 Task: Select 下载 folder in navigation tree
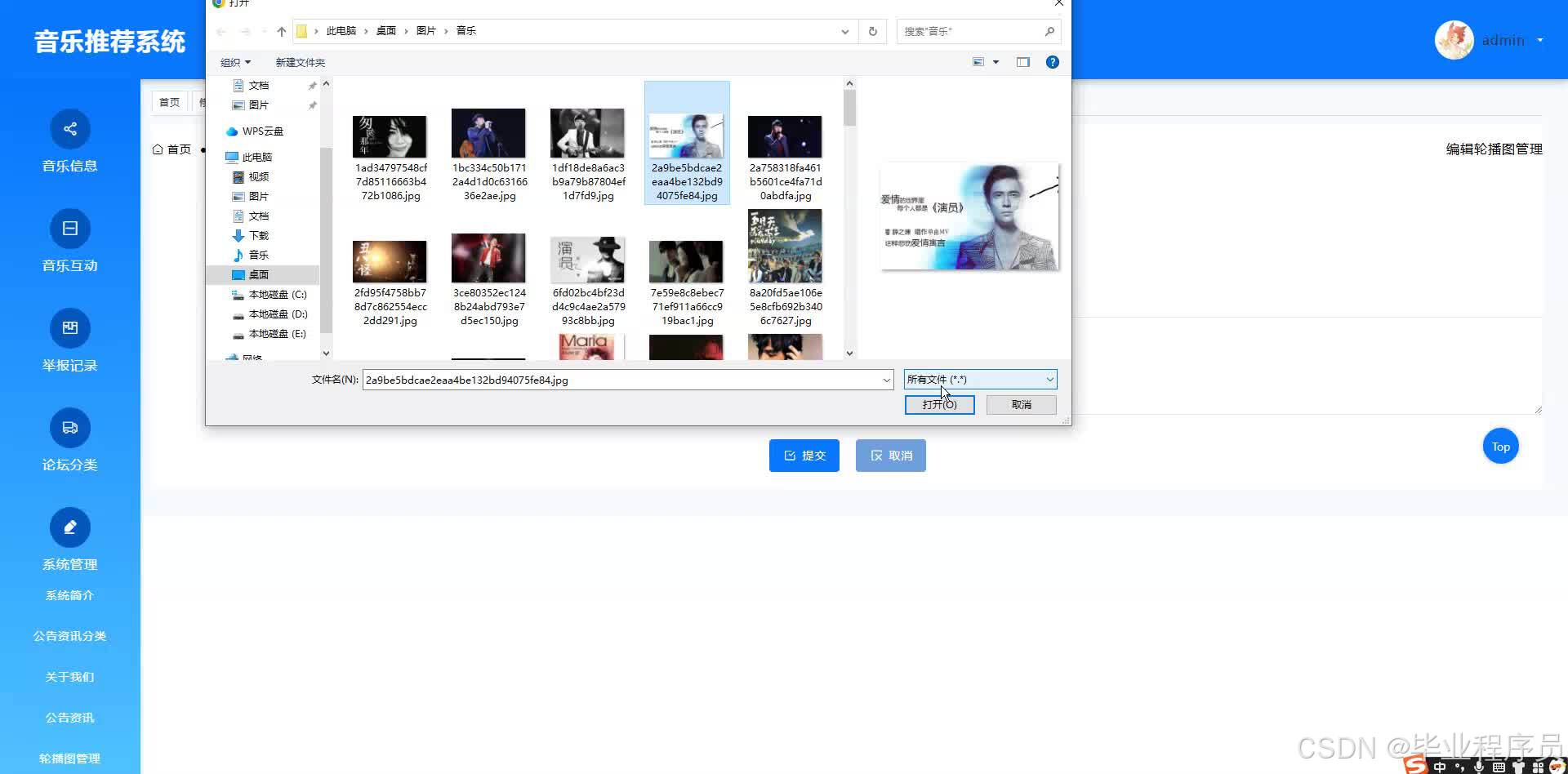pos(258,236)
